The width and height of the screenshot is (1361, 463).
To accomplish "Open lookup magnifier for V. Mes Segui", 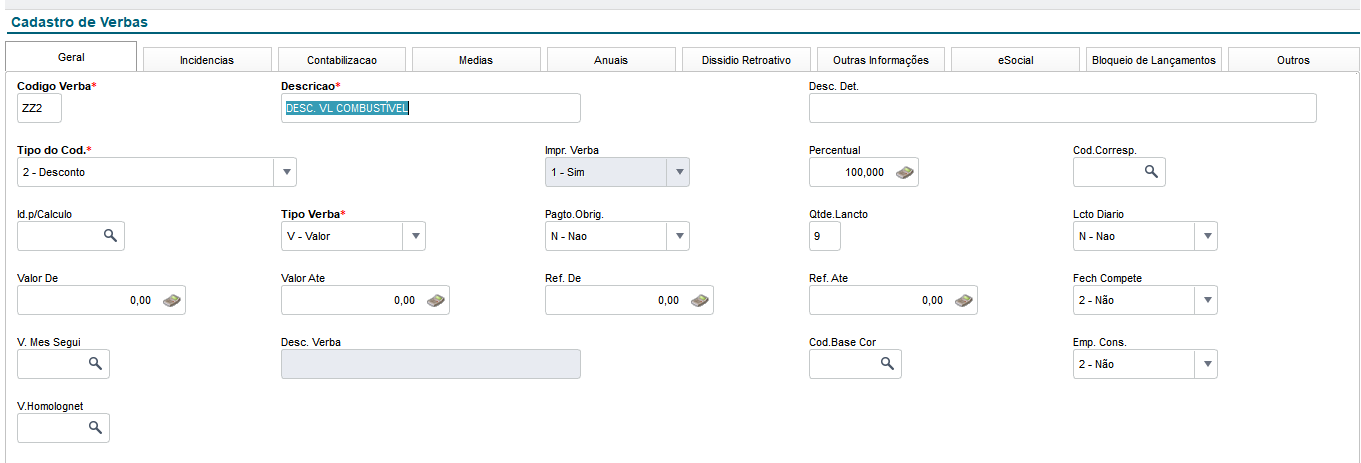I will [95, 364].
